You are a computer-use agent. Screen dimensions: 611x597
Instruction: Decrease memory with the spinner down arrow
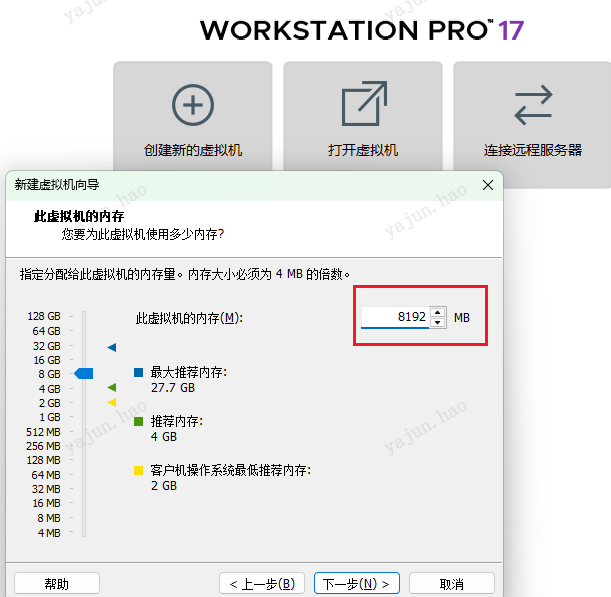tap(438, 323)
